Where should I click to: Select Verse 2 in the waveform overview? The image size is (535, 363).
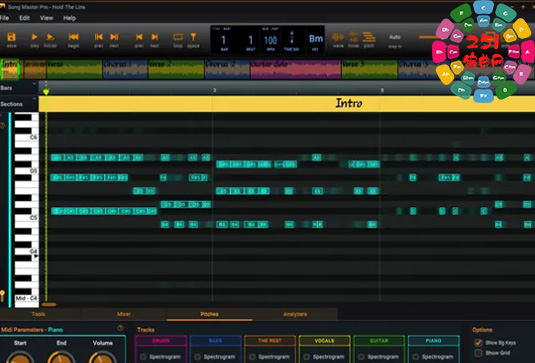(x=176, y=69)
